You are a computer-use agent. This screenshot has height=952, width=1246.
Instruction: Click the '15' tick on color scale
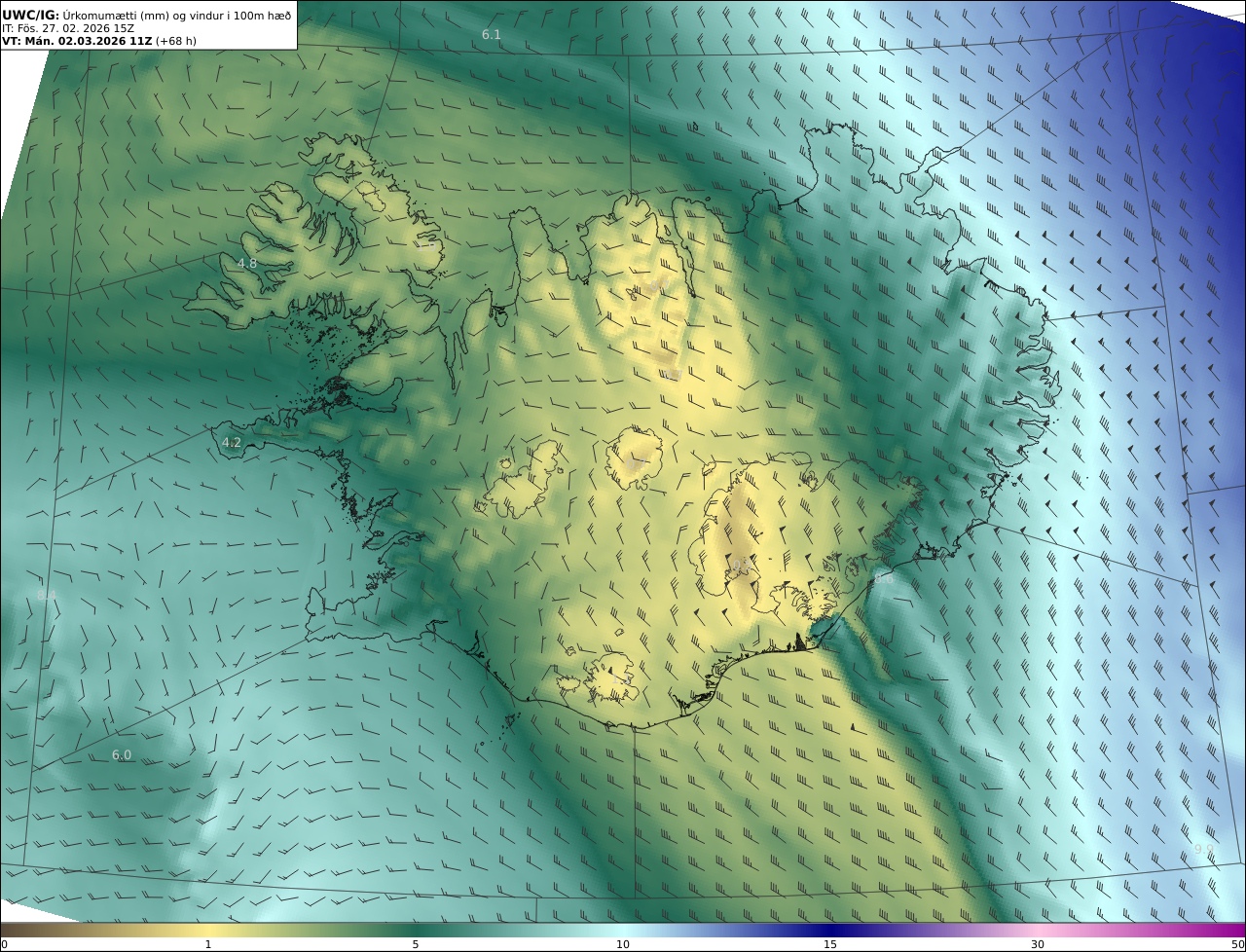pos(830,944)
